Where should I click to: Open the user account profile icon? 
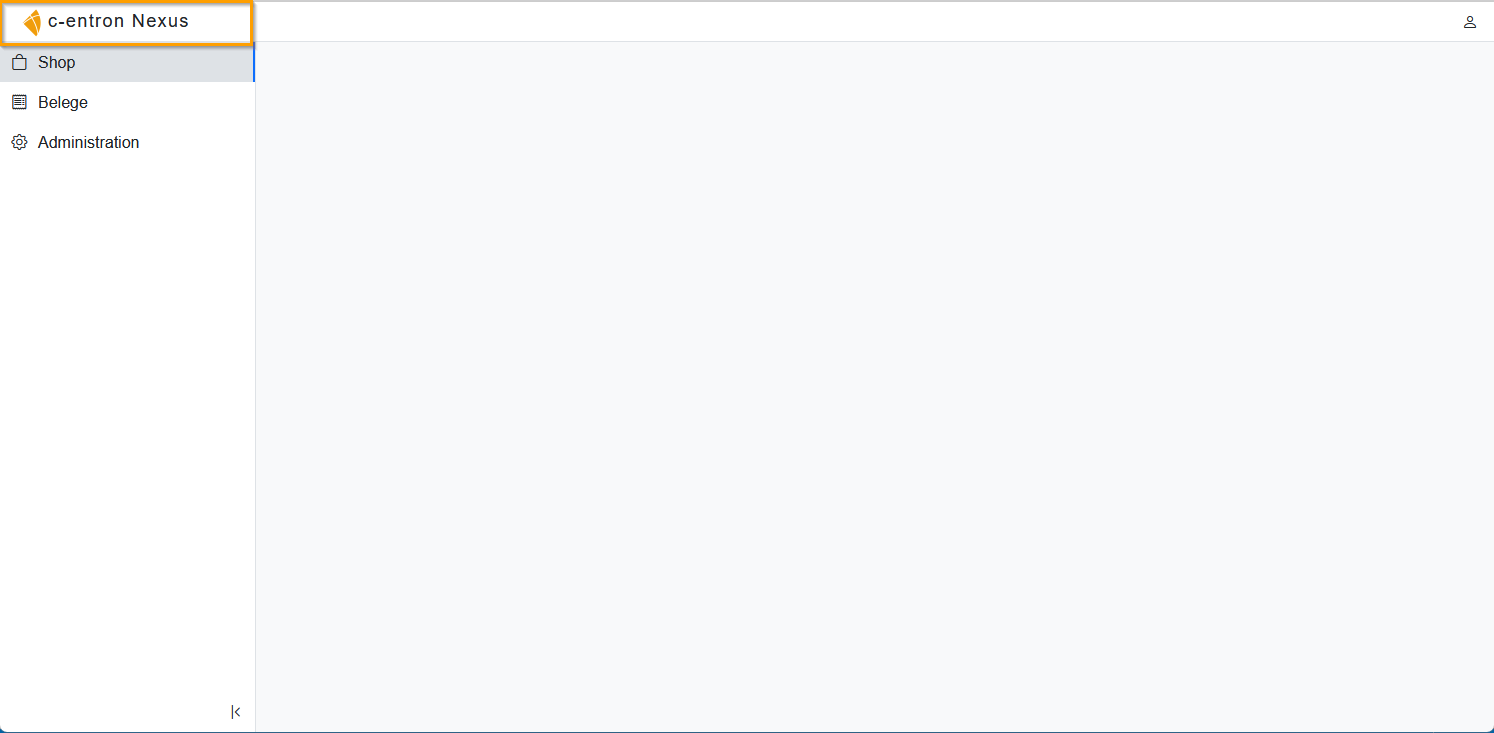(x=1469, y=22)
